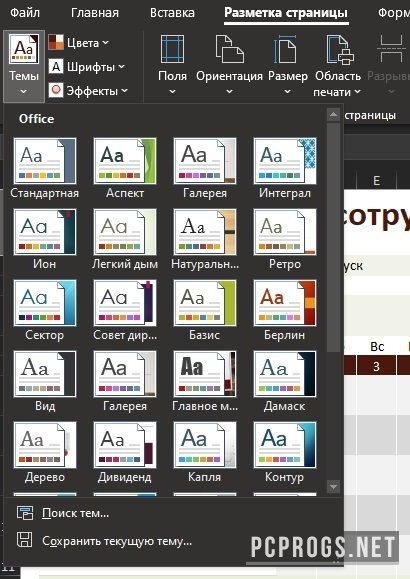410x579 pixels.
Task: Open the Ориентация page orientation dropdown
Action: [229, 65]
